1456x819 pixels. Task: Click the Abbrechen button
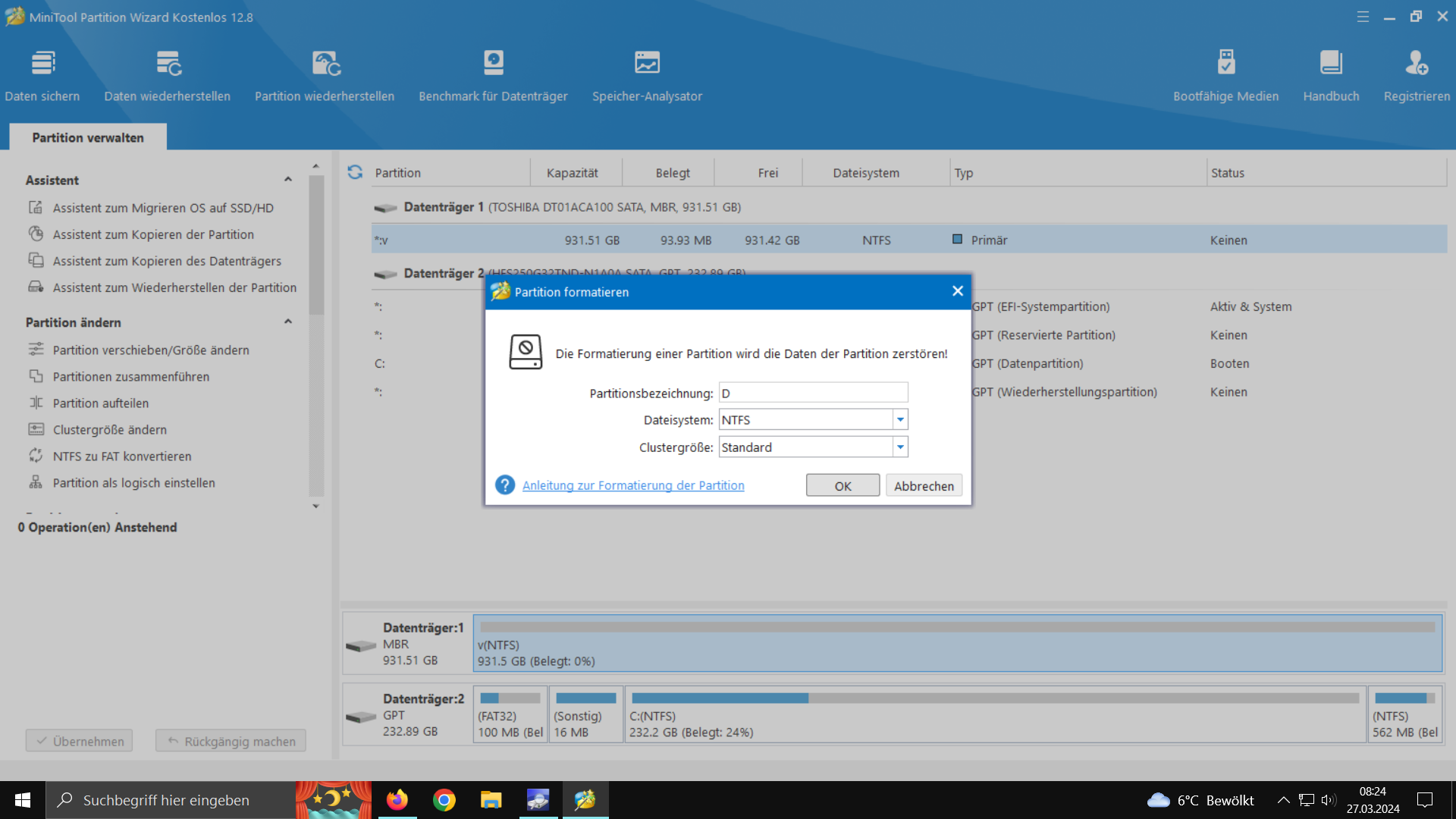tap(923, 485)
